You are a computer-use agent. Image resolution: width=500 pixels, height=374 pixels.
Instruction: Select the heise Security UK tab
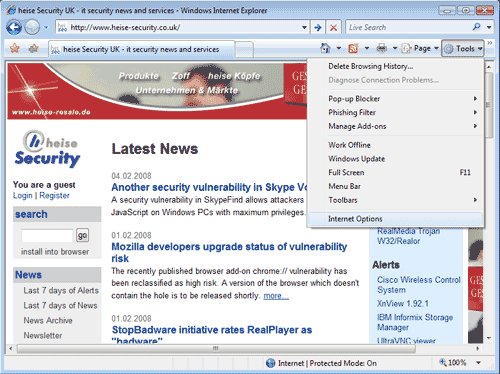(141, 49)
